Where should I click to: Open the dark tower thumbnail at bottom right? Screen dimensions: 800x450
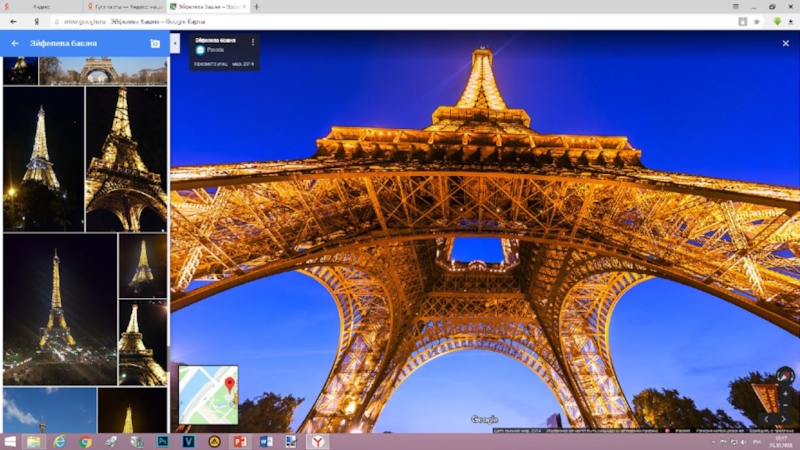133,410
